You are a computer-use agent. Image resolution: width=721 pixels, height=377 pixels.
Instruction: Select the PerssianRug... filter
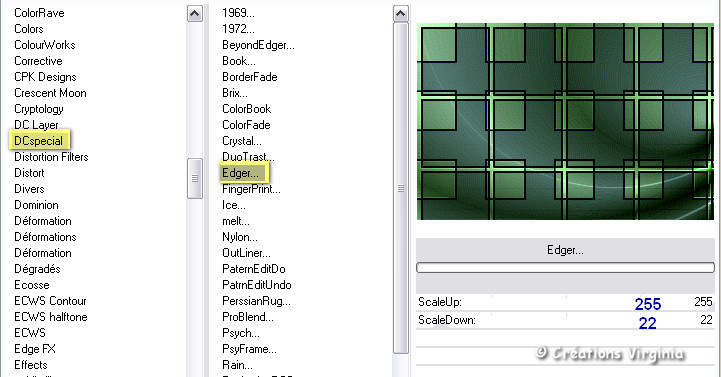256,301
